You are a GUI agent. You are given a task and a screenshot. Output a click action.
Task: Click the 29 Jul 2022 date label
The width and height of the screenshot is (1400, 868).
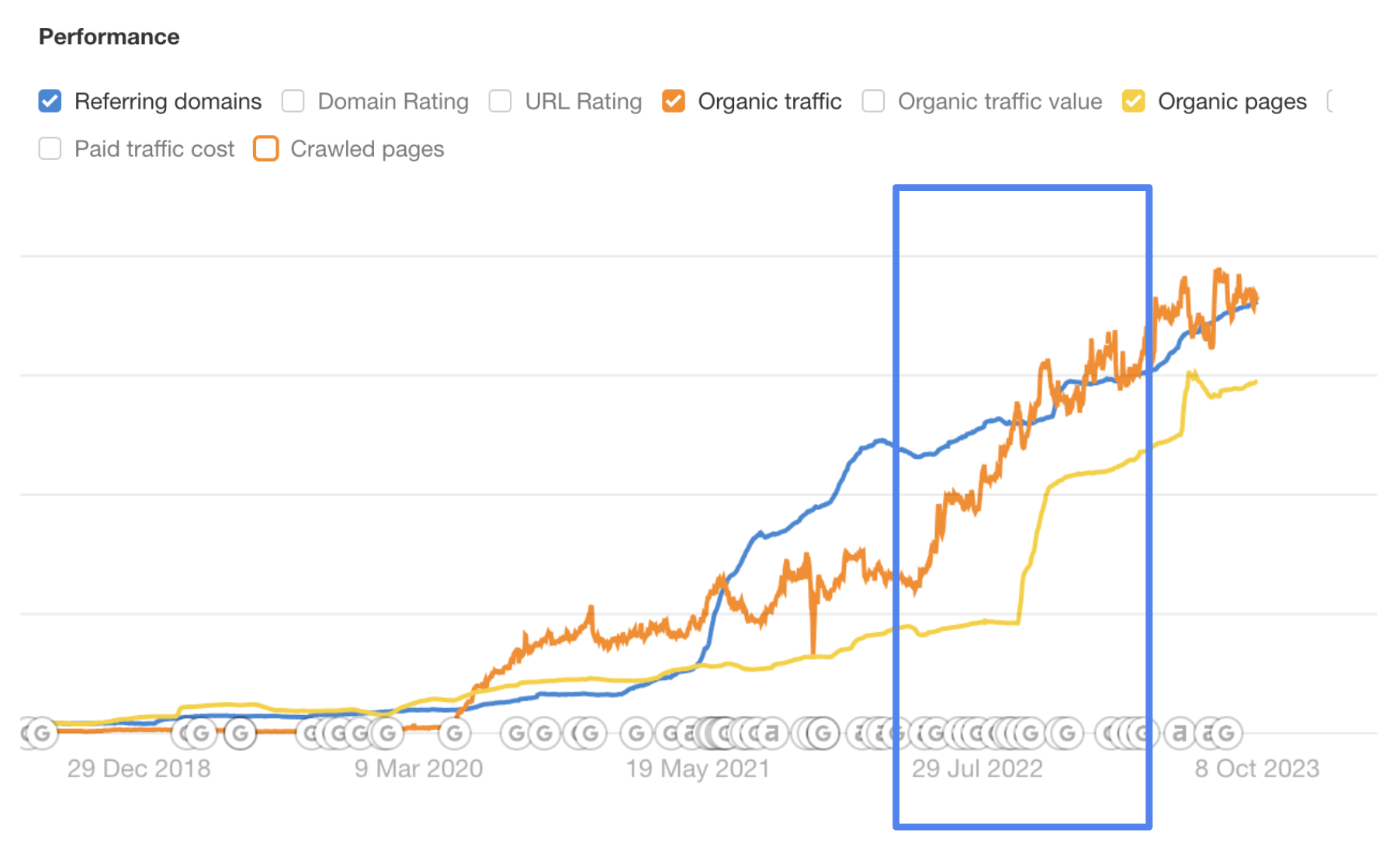pos(977,769)
